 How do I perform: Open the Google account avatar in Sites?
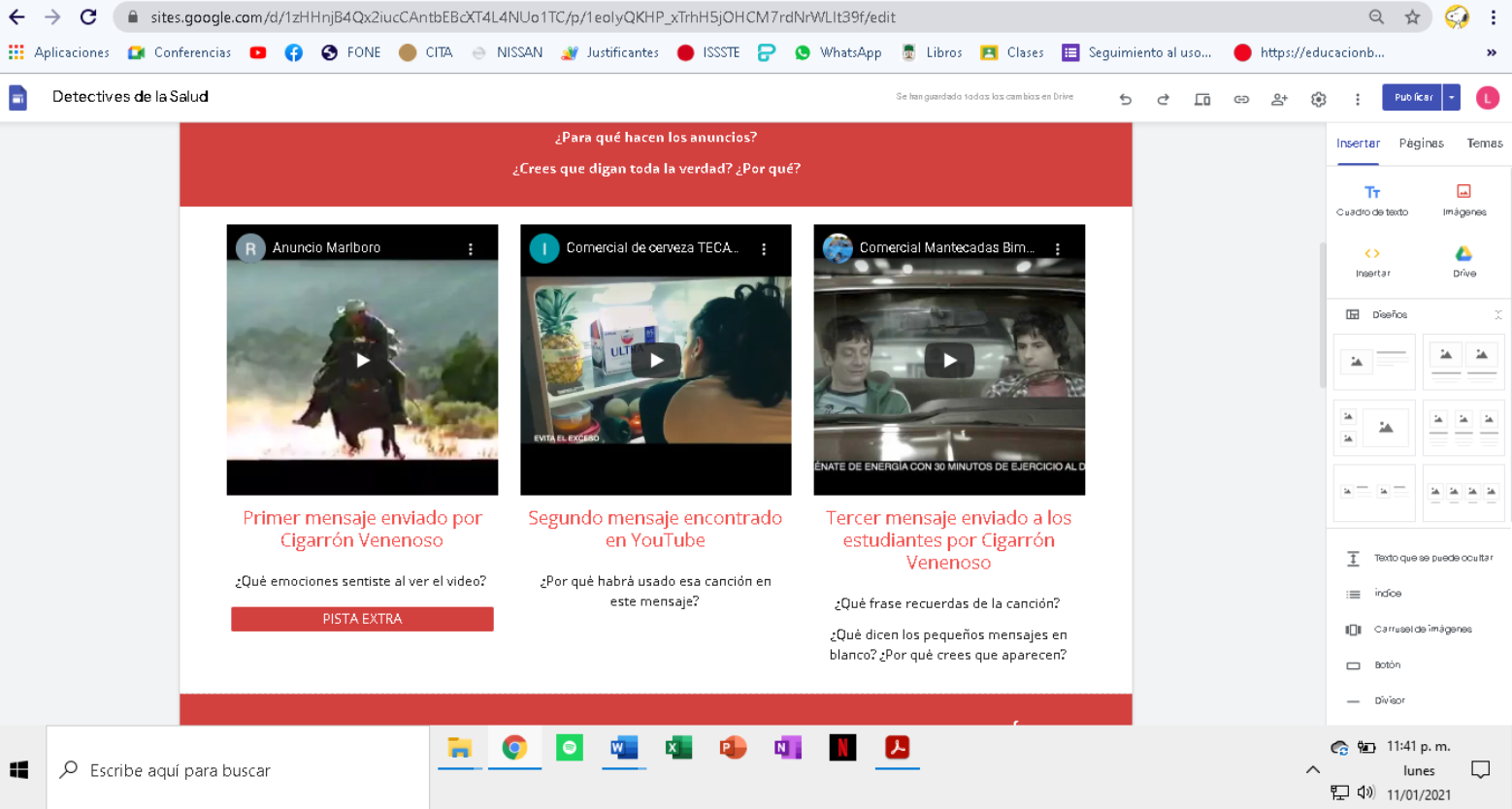pyautogui.click(x=1487, y=97)
